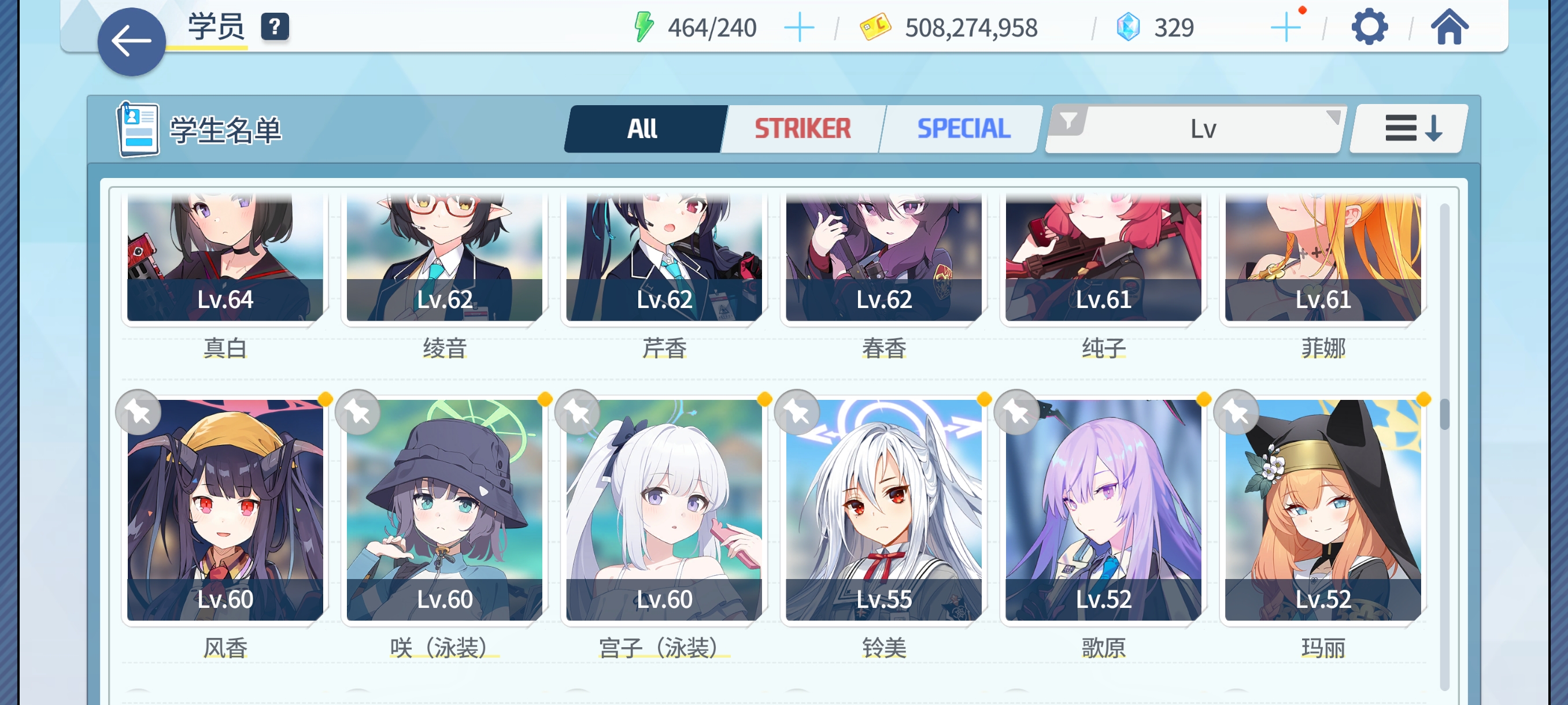
Task: Open the filter funnel icon
Action: (x=1068, y=121)
